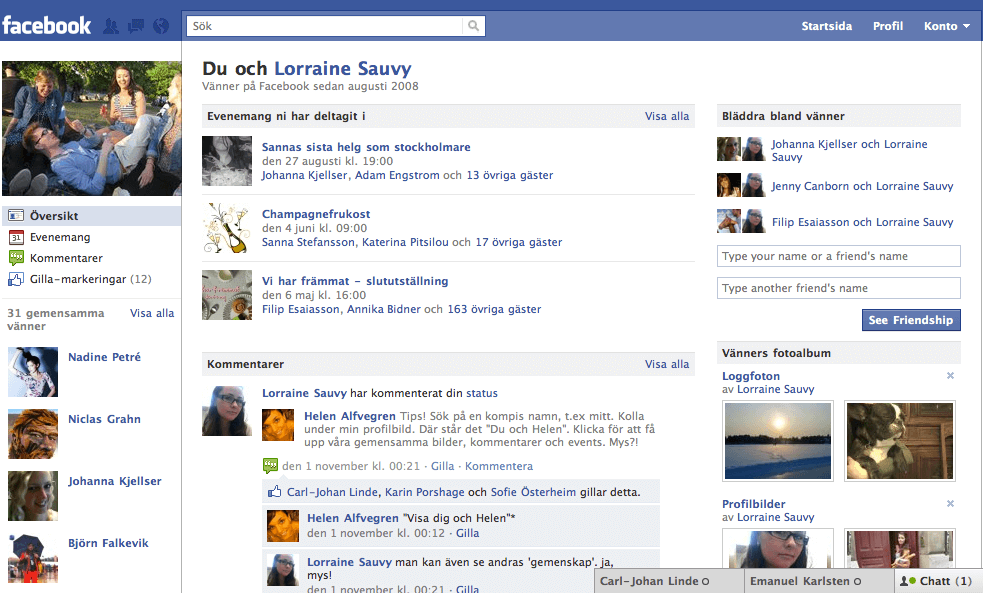Focus the 'Type your name or a friend's name' field

click(x=839, y=256)
